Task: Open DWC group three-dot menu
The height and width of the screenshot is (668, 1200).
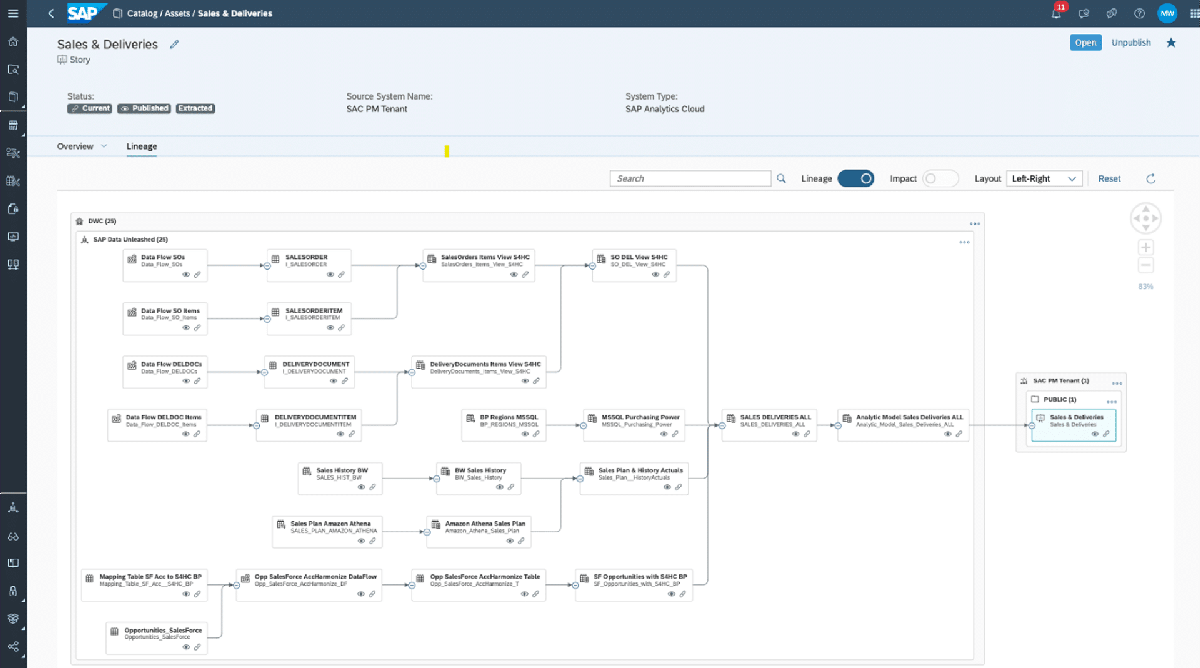Action: tap(974, 224)
